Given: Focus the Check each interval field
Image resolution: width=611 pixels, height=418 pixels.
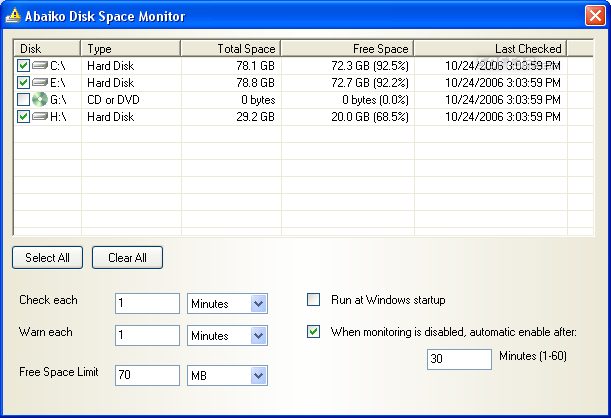Looking at the screenshot, I should pyautogui.click(x=147, y=303).
